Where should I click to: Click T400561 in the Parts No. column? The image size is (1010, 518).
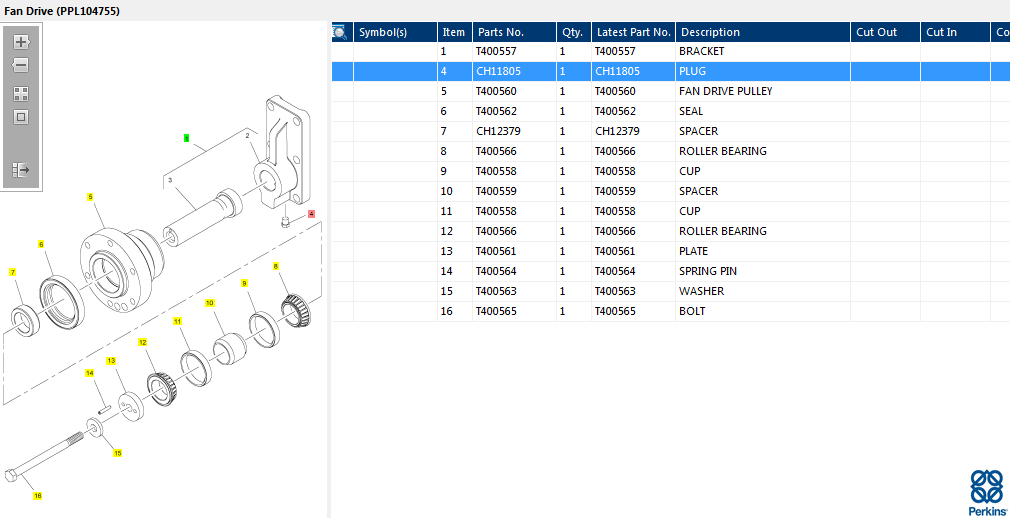(x=496, y=251)
